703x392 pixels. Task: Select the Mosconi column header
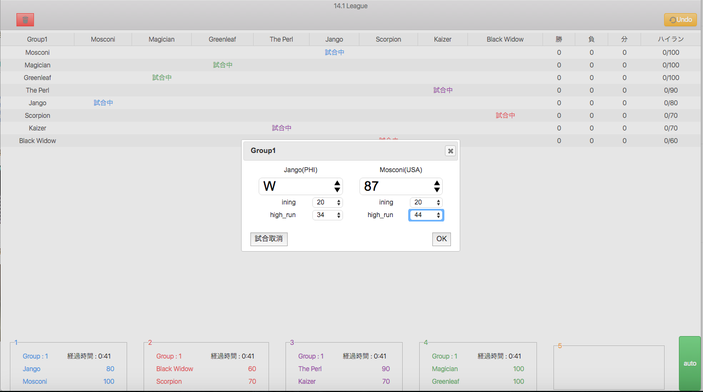point(103,39)
